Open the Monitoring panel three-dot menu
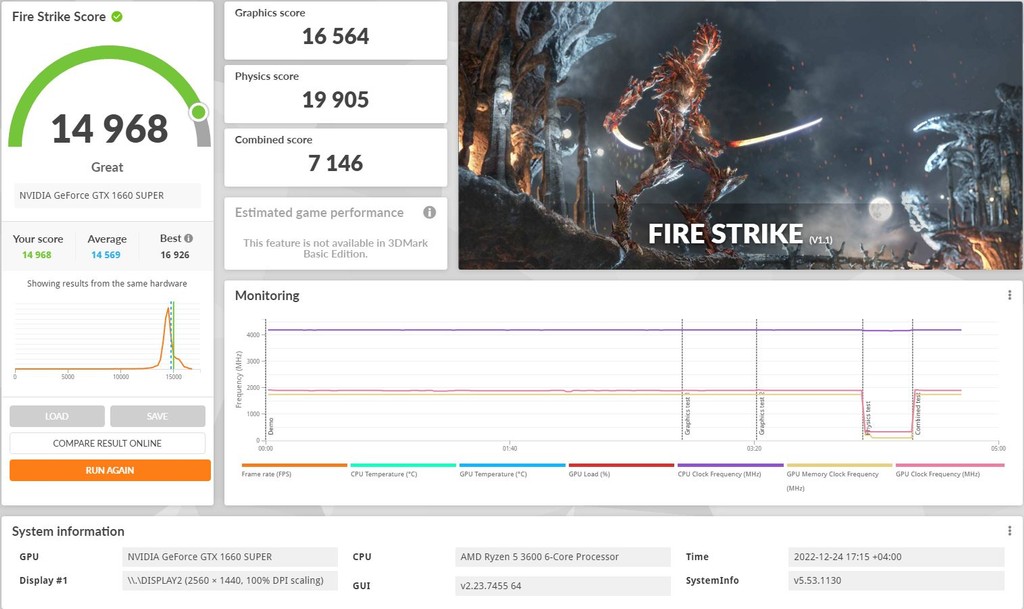The width and height of the screenshot is (1024, 609). tap(1009, 296)
